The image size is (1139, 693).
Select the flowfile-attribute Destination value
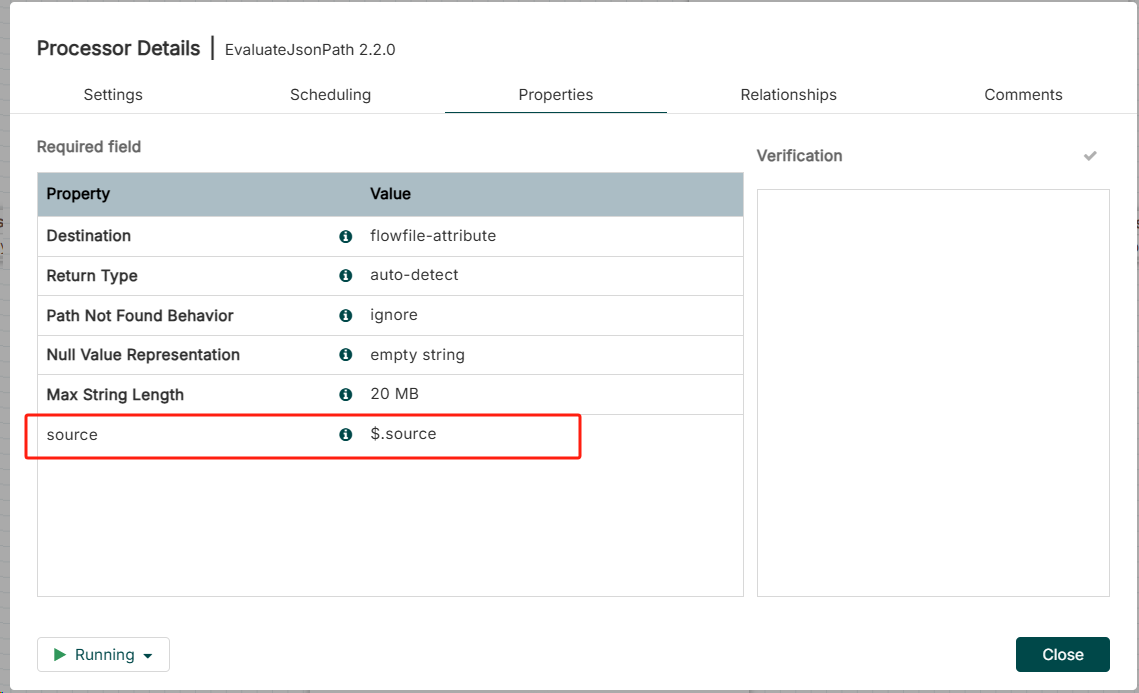coord(433,236)
